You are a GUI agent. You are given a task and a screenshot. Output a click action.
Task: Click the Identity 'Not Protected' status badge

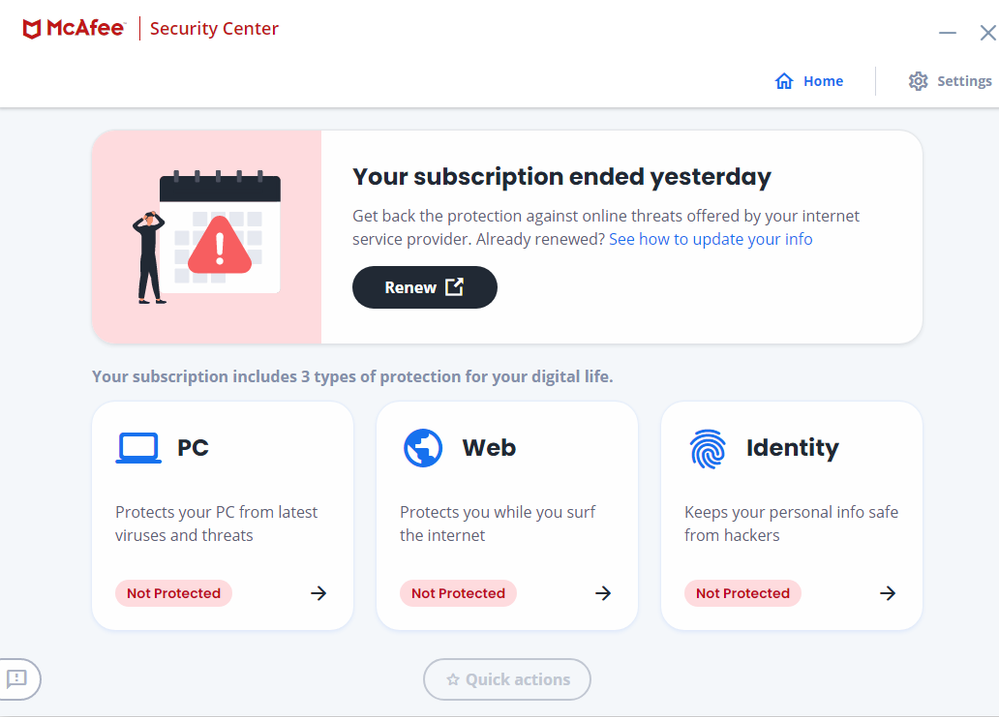743,593
